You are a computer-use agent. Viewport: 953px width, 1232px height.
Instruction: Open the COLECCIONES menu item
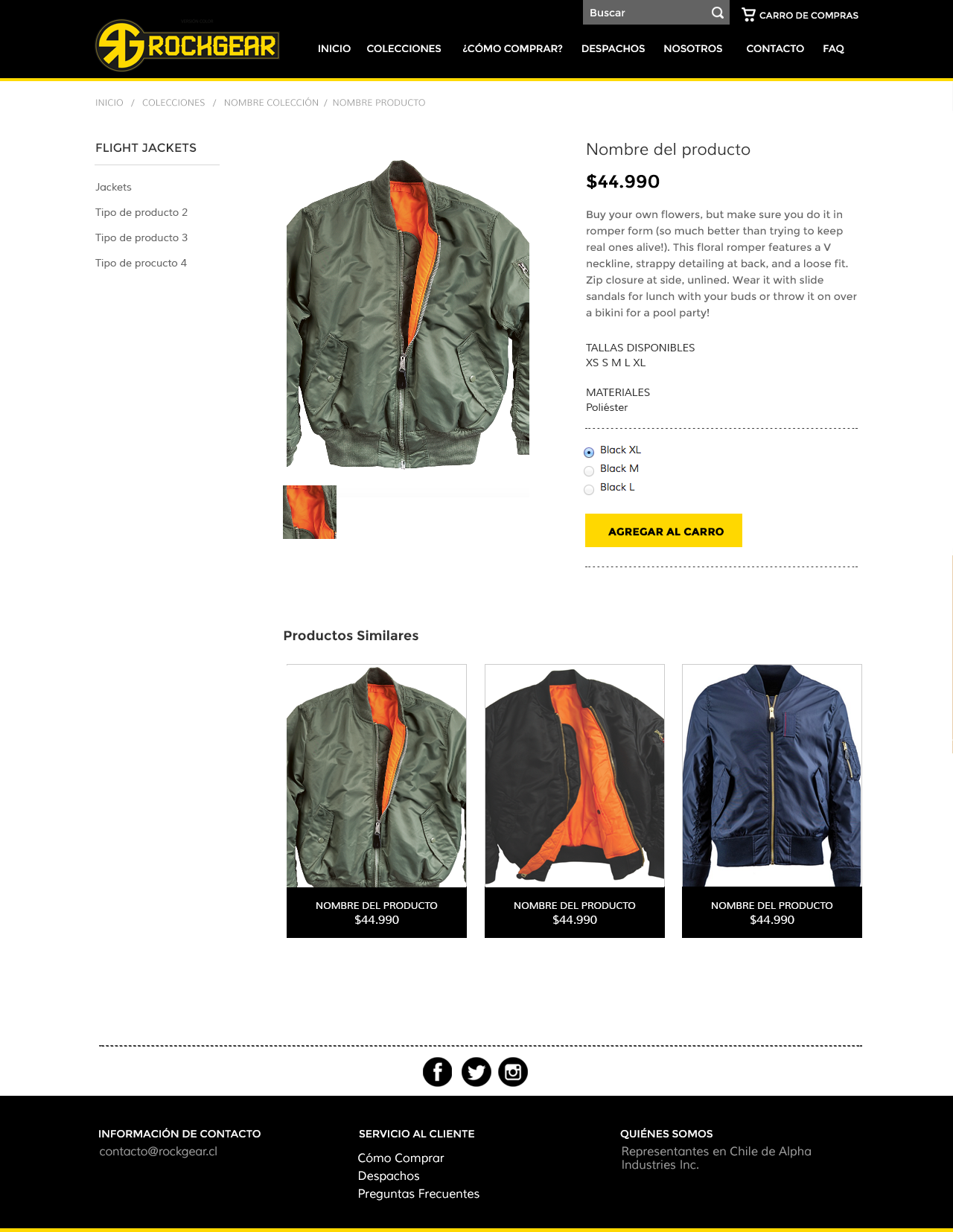tap(404, 48)
